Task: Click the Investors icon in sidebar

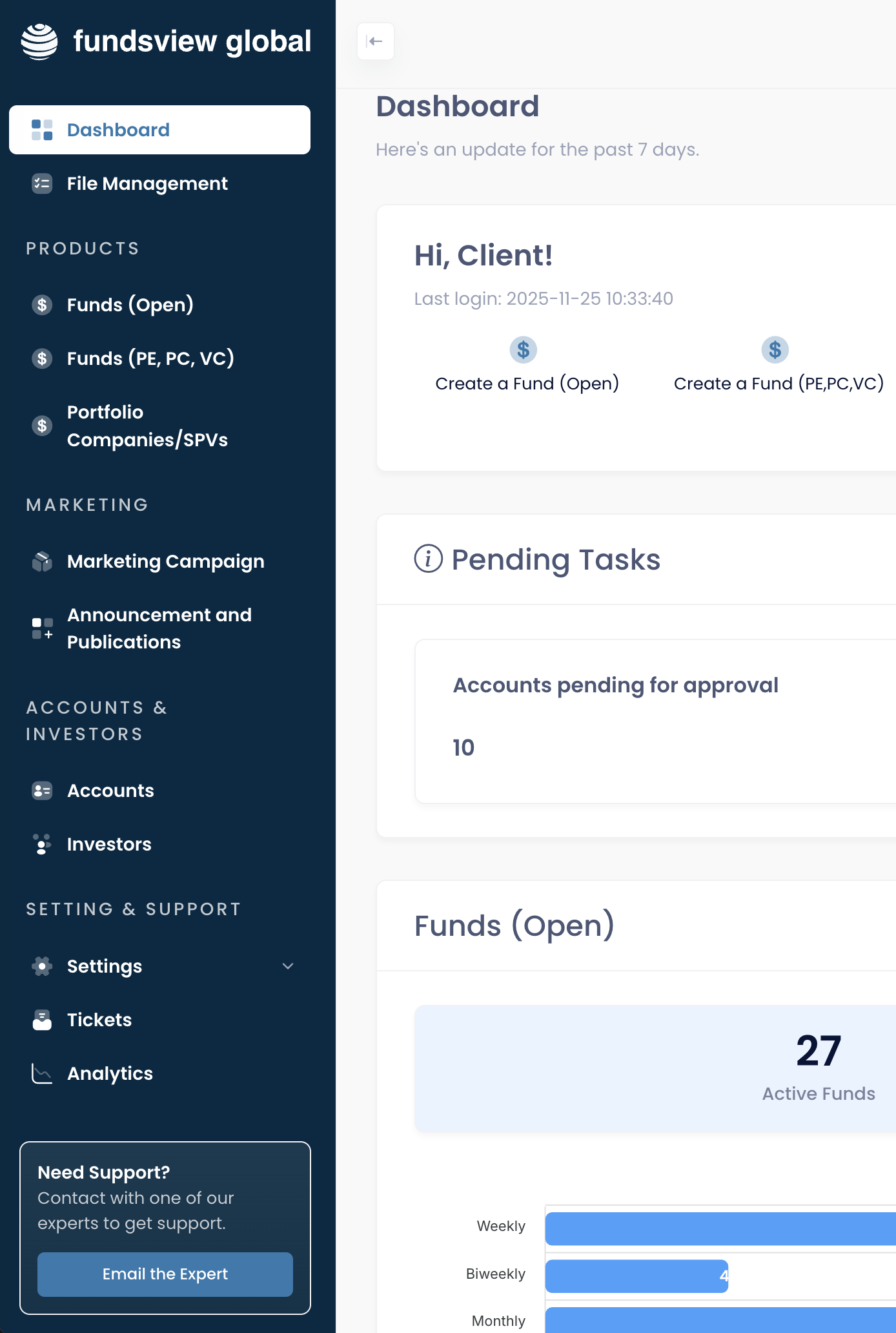Action: (x=42, y=844)
